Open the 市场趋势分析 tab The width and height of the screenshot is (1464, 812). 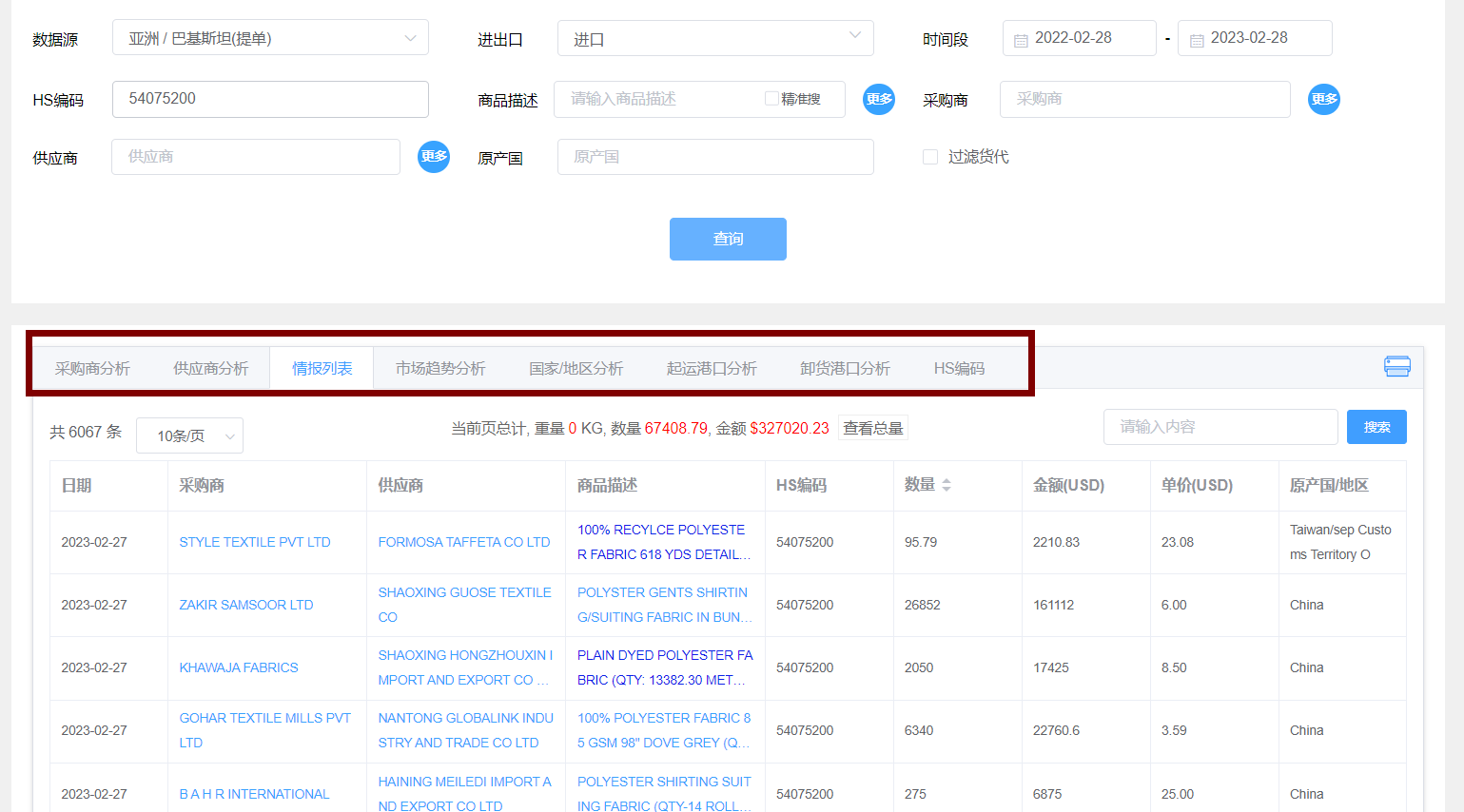click(440, 369)
